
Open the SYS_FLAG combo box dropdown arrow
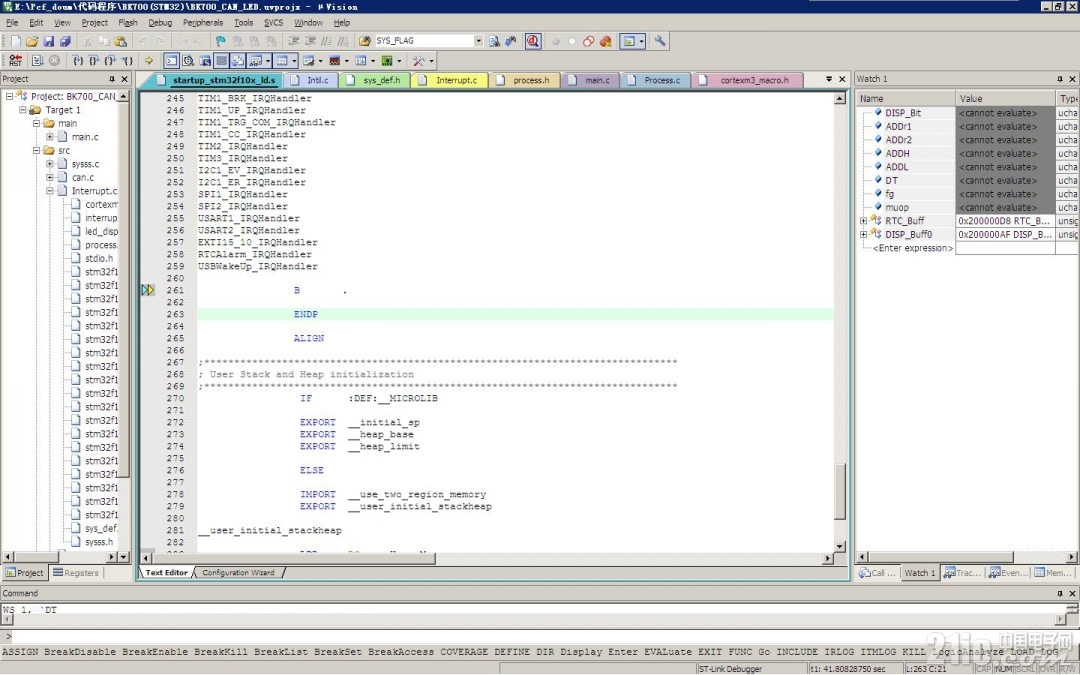[478, 41]
